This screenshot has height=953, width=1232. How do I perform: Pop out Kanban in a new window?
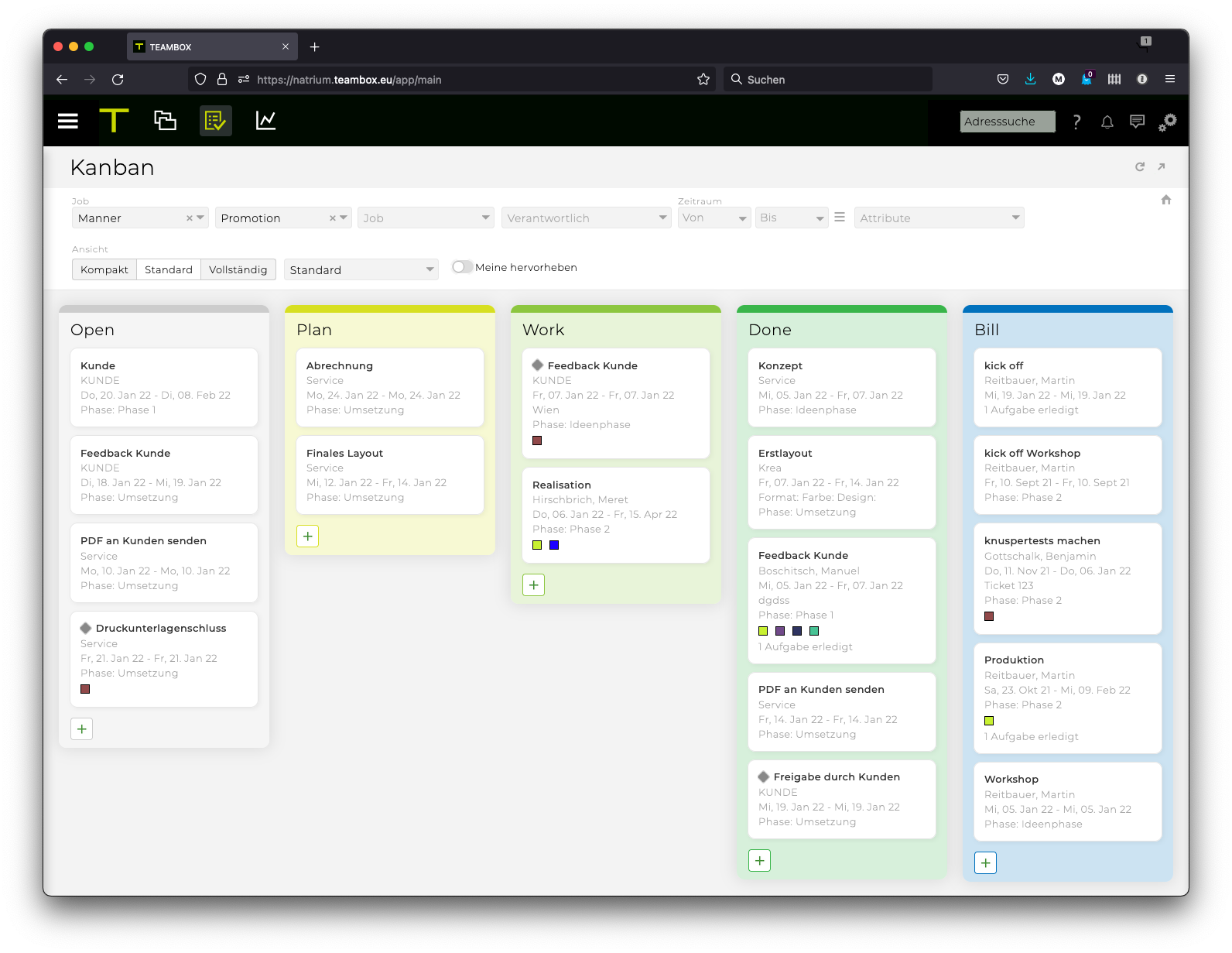1162,166
